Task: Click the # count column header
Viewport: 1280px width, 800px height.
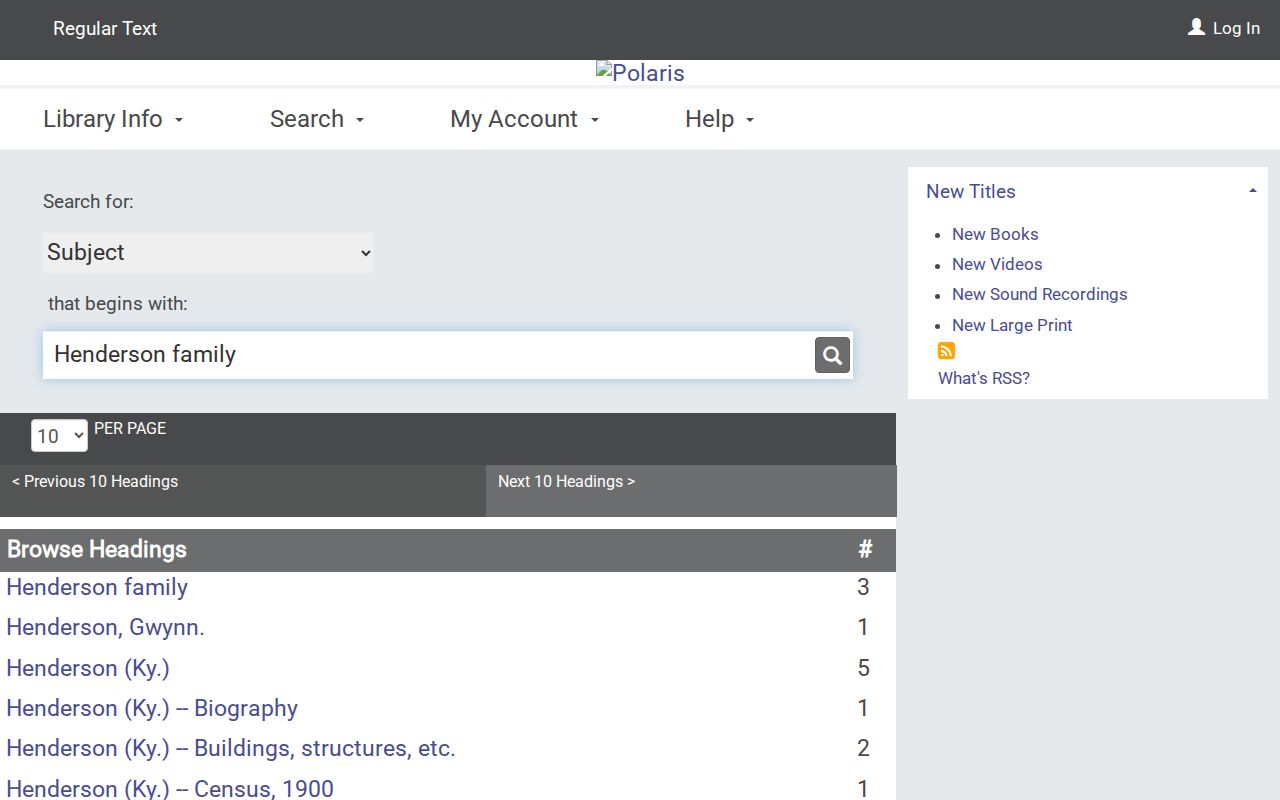Action: tap(865, 549)
